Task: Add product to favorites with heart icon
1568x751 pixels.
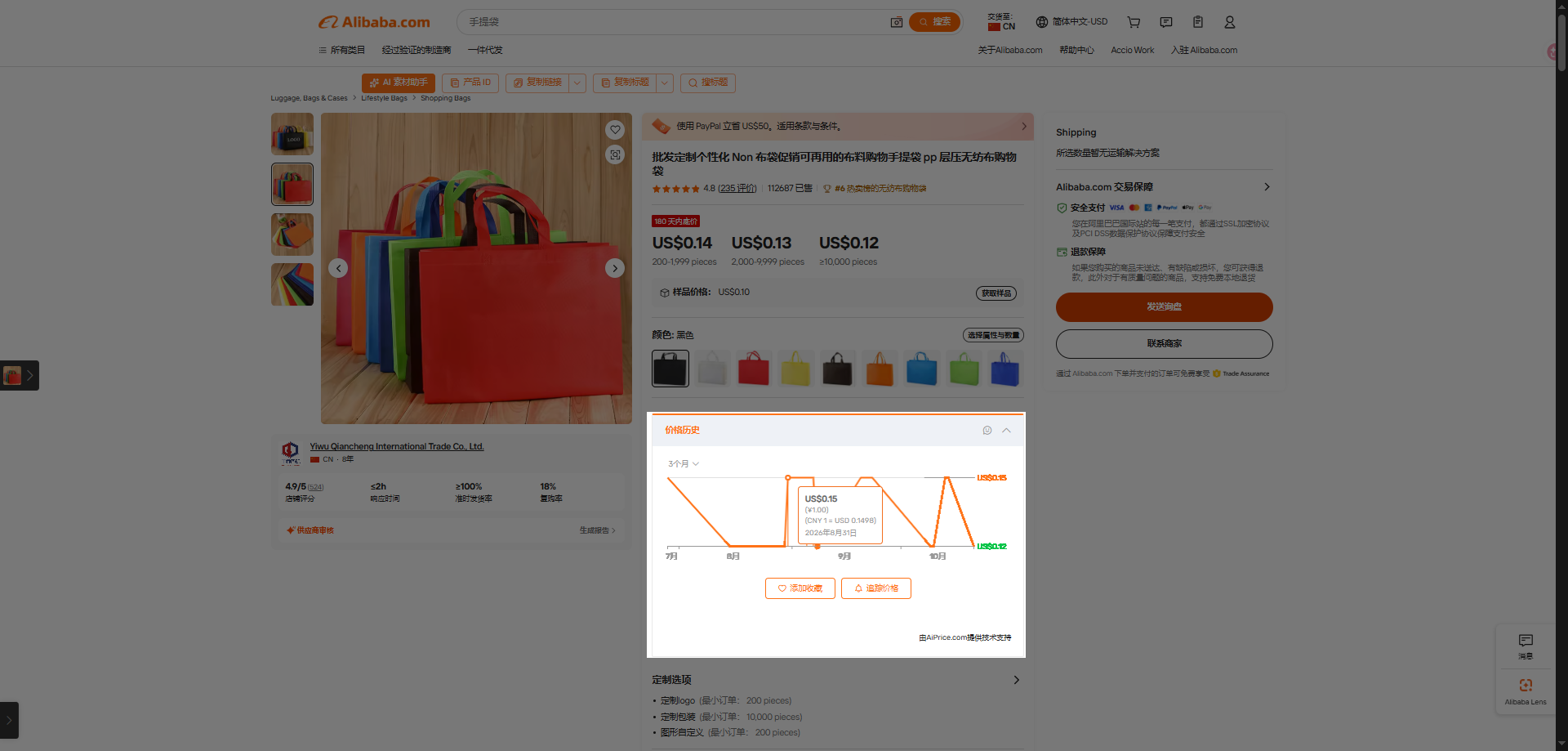Action: point(615,129)
